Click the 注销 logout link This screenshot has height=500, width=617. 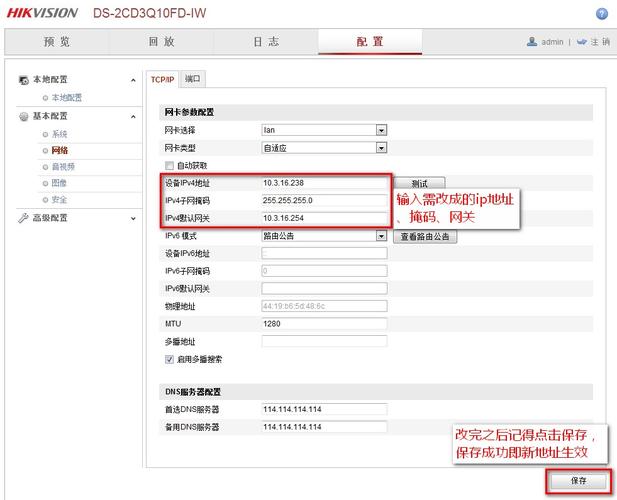tap(600, 42)
